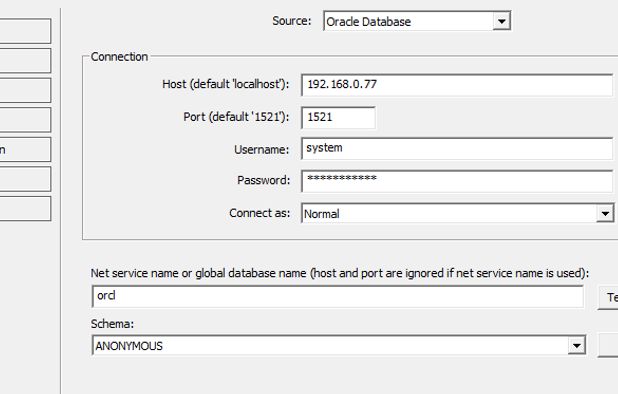Click the left sidebar button ending in 'n'
Image resolution: width=618 pixels, height=394 pixels.
(25, 149)
